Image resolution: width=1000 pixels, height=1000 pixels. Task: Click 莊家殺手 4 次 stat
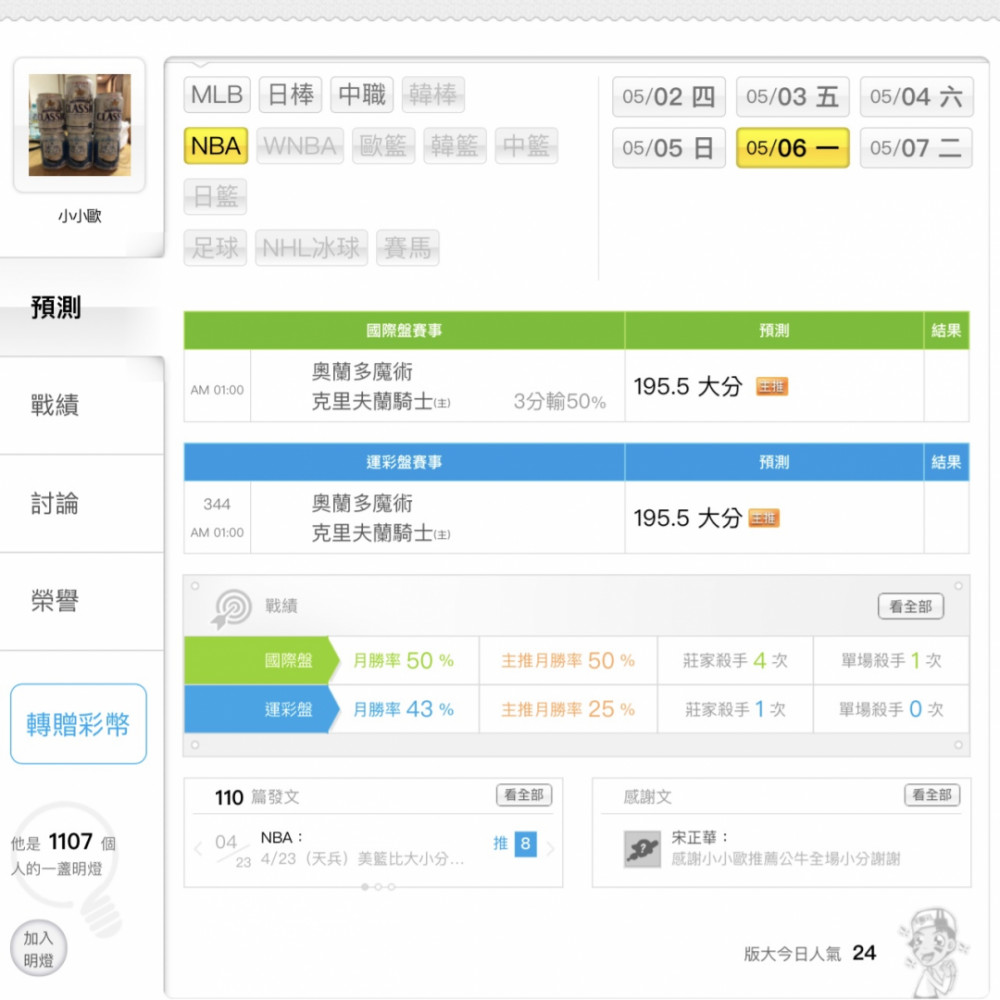735,660
